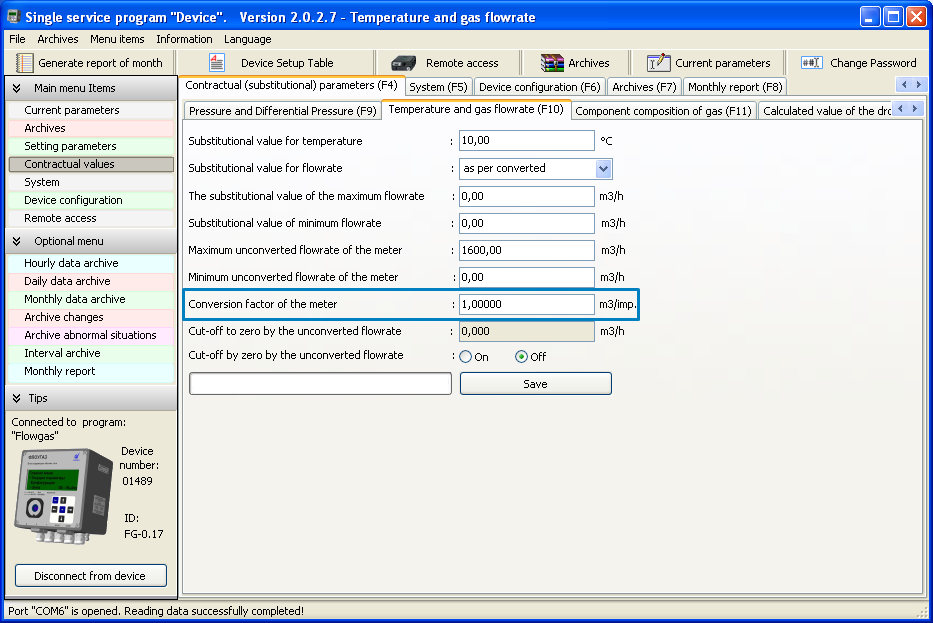Switch to the System (F5) tab
The width and height of the screenshot is (933, 623).
pyautogui.click(x=439, y=87)
